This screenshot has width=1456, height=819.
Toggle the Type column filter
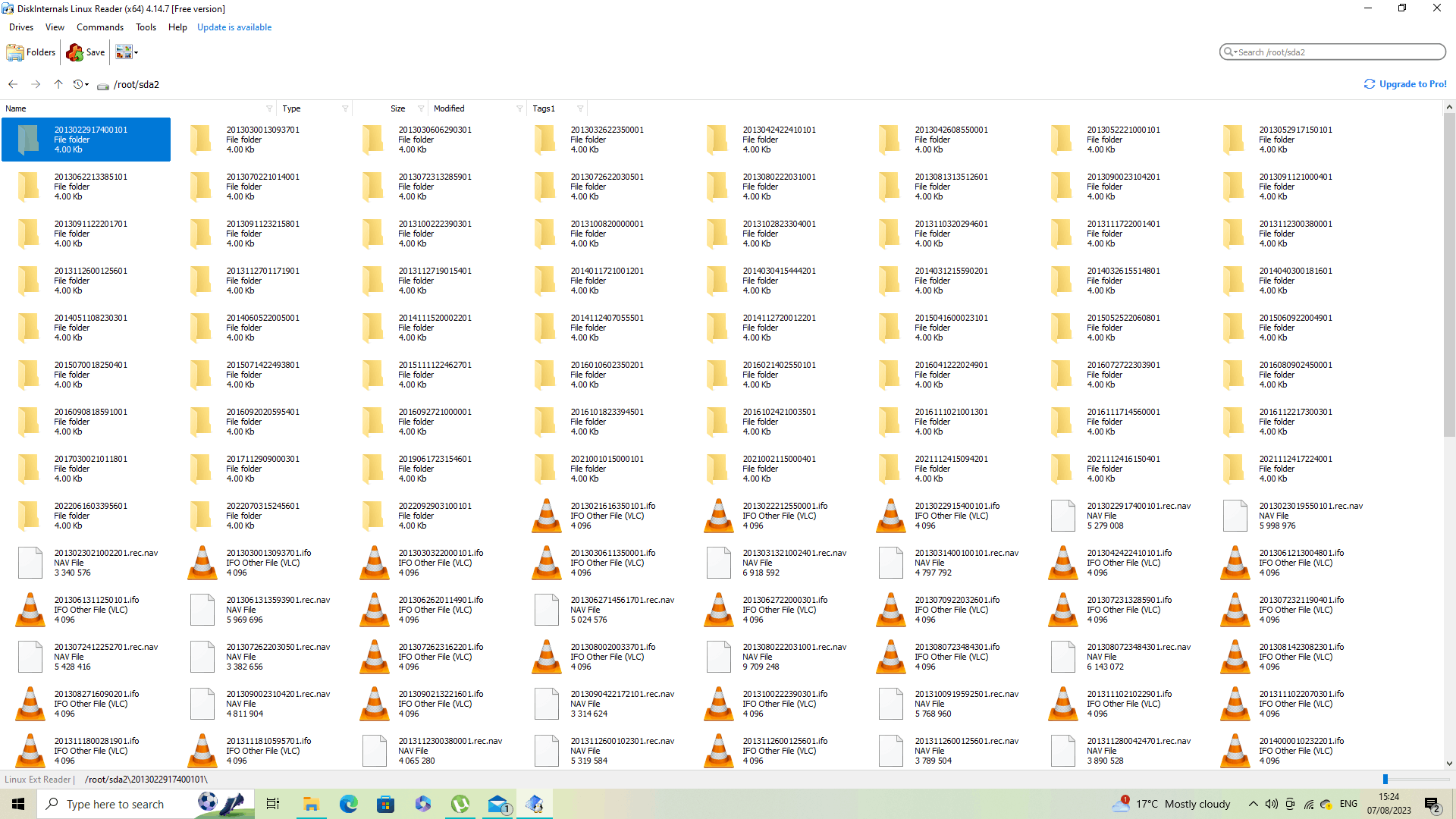[x=345, y=109]
